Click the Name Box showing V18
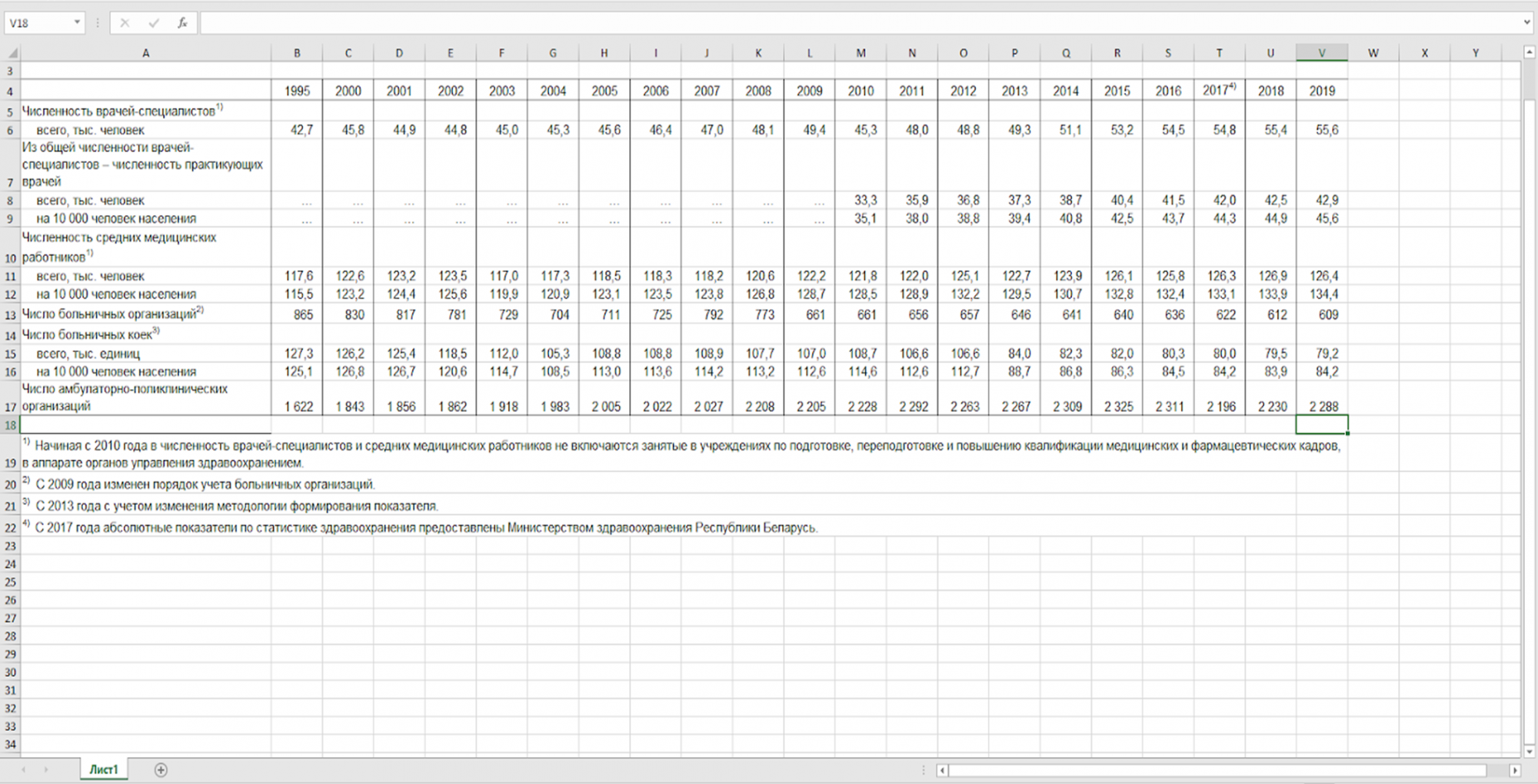The height and width of the screenshot is (784, 1538). click(38, 23)
